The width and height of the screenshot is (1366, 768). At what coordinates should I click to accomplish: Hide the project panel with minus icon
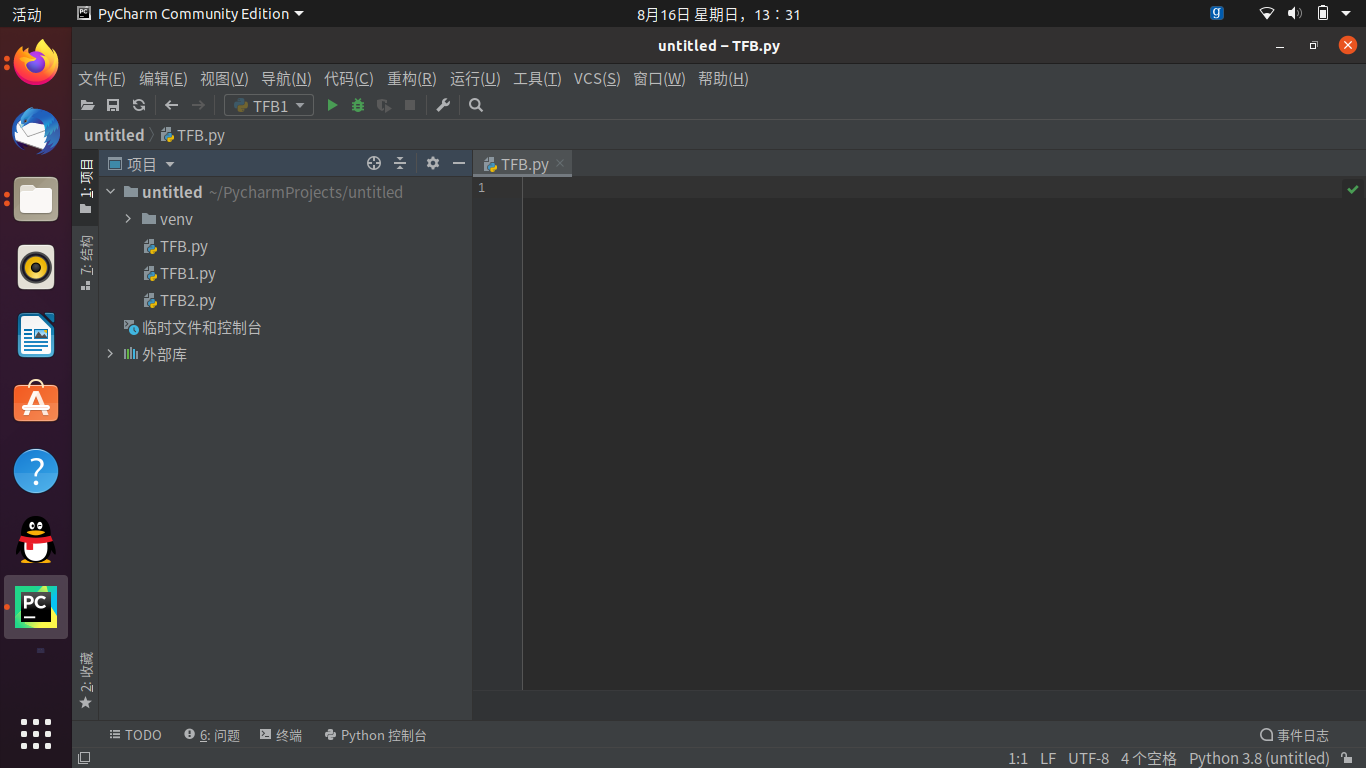(x=459, y=163)
